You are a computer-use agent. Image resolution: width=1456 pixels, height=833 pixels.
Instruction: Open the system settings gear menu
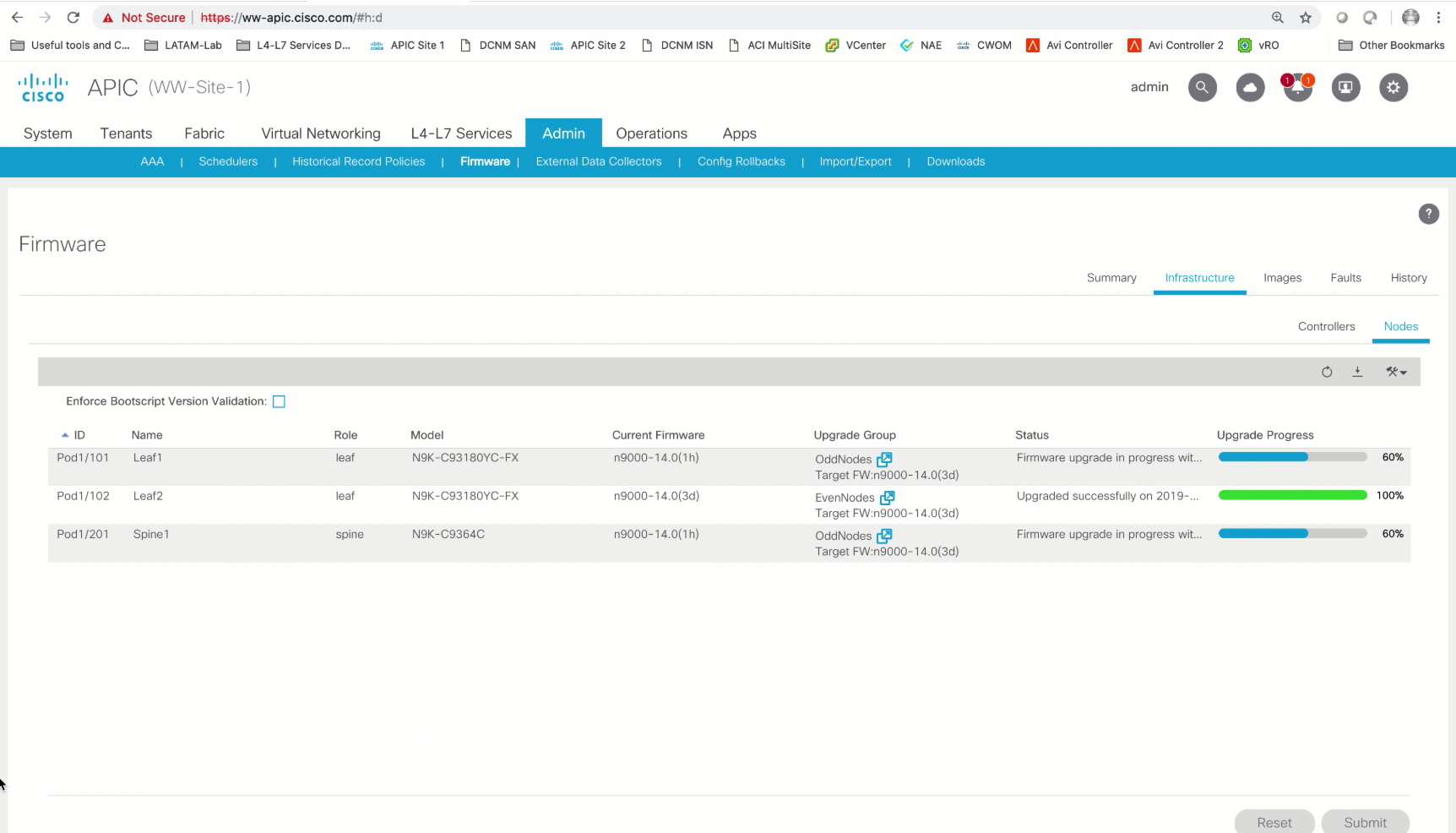[x=1394, y=87]
